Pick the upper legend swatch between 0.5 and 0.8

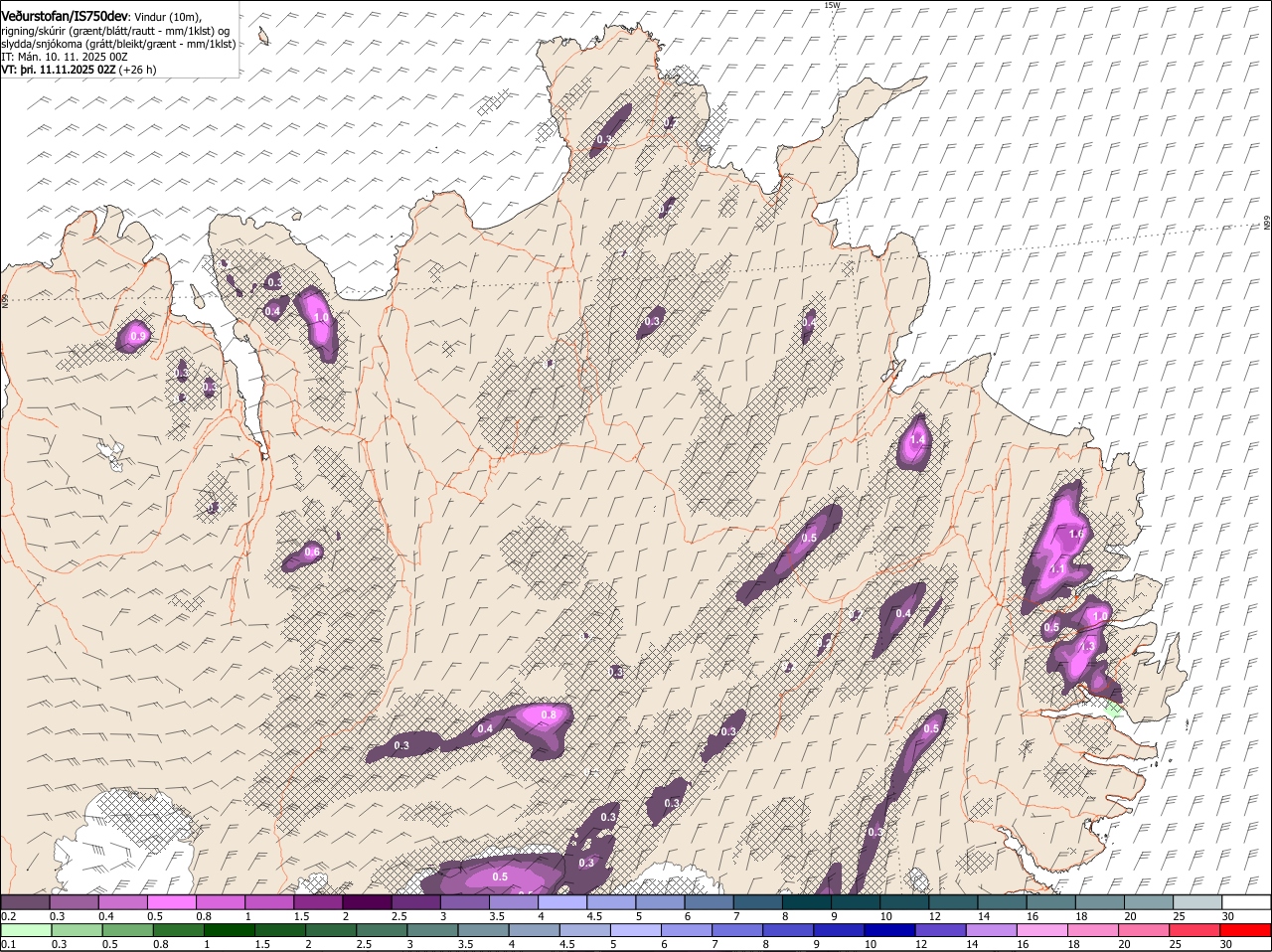pyautogui.click(x=171, y=901)
